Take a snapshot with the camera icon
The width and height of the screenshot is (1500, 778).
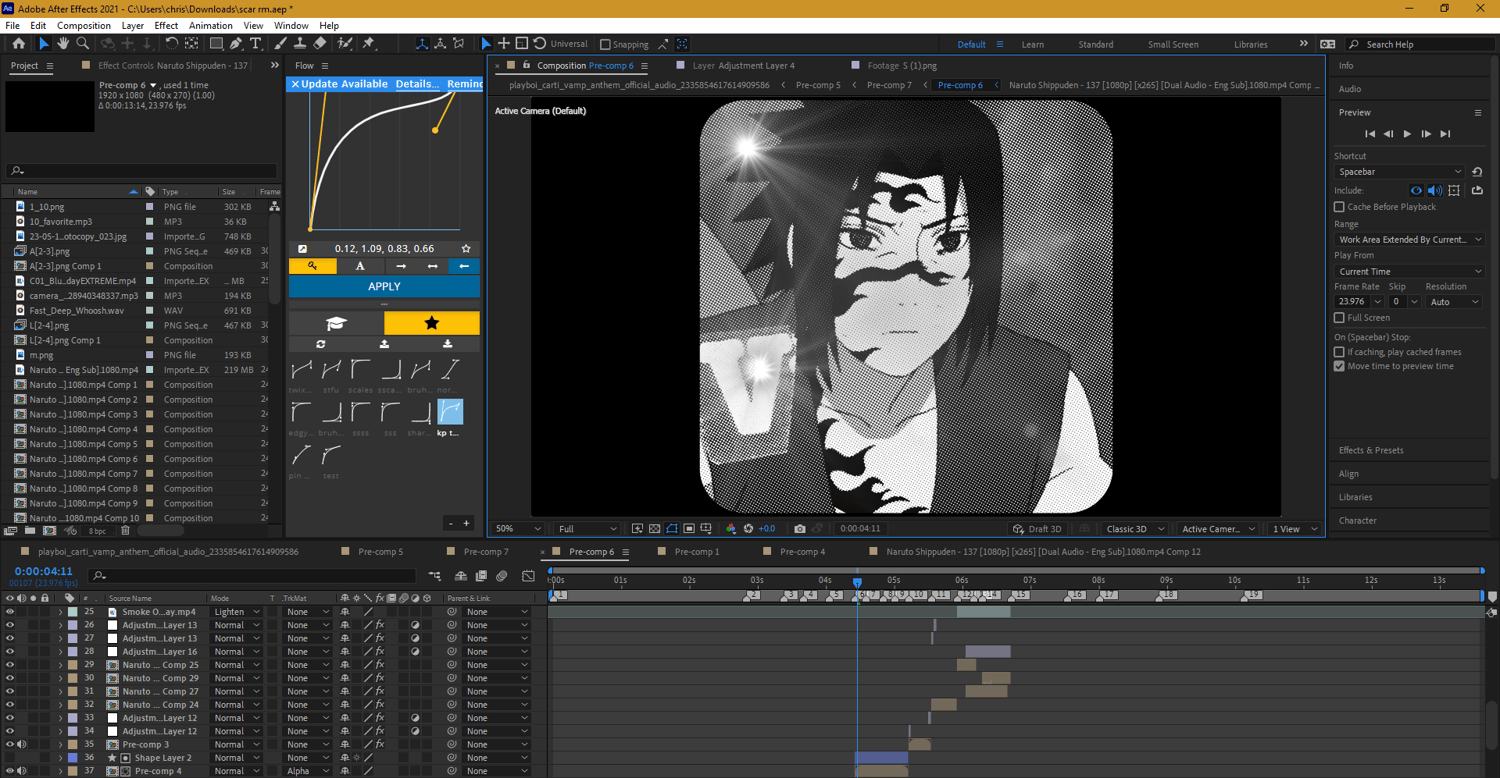pyautogui.click(x=799, y=529)
